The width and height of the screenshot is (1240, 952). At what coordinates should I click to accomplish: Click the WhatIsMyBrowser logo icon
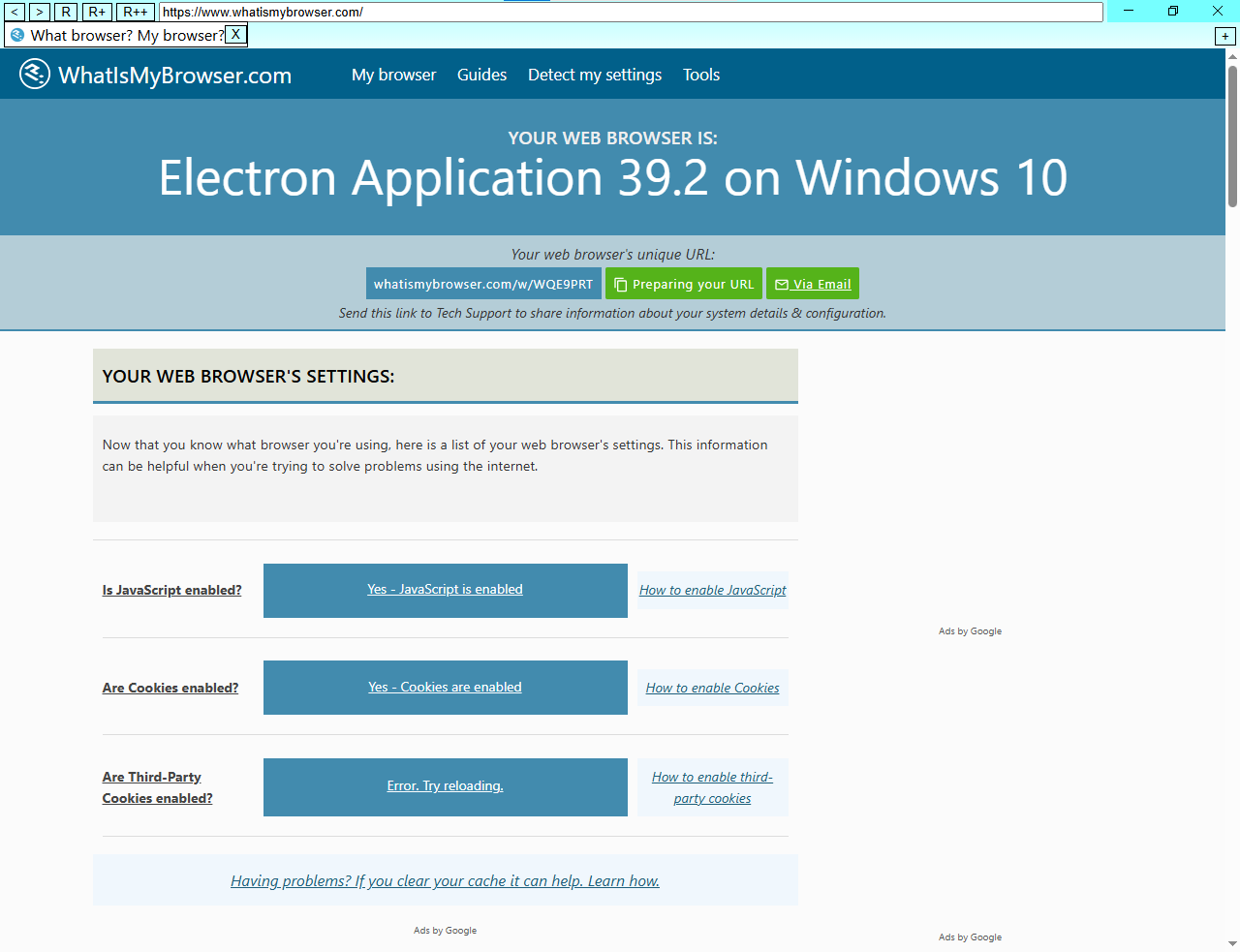[x=35, y=74]
